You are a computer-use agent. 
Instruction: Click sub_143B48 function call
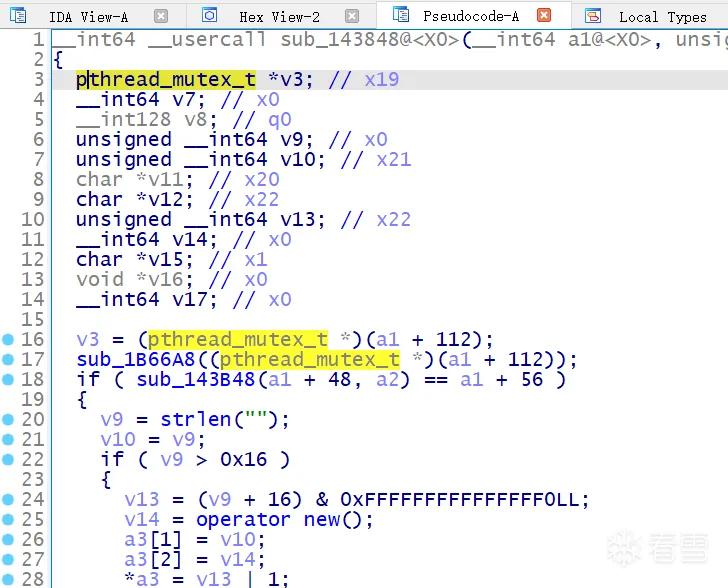point(195,379)
